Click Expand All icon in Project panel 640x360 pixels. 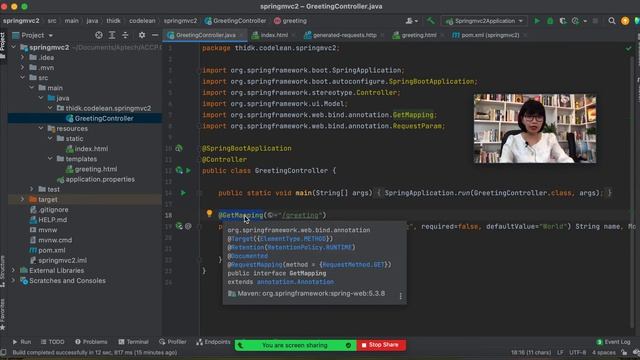112,35
